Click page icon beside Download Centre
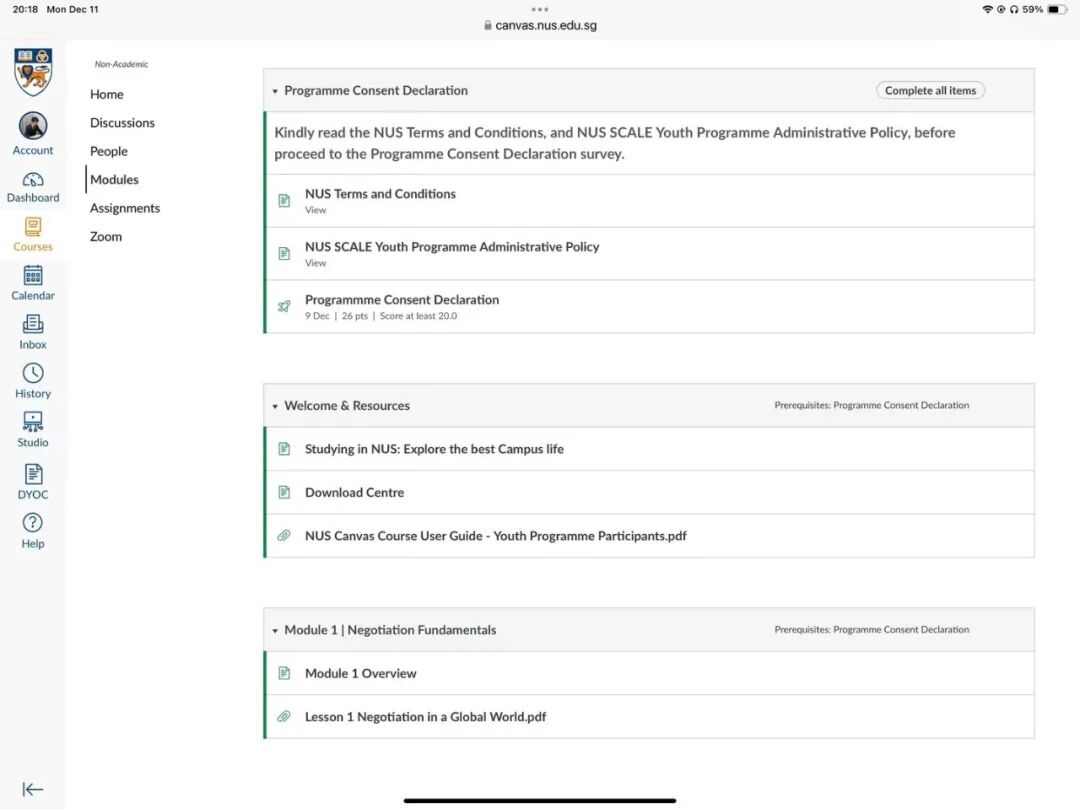1080x809 pixels. (x=284, y=492)
